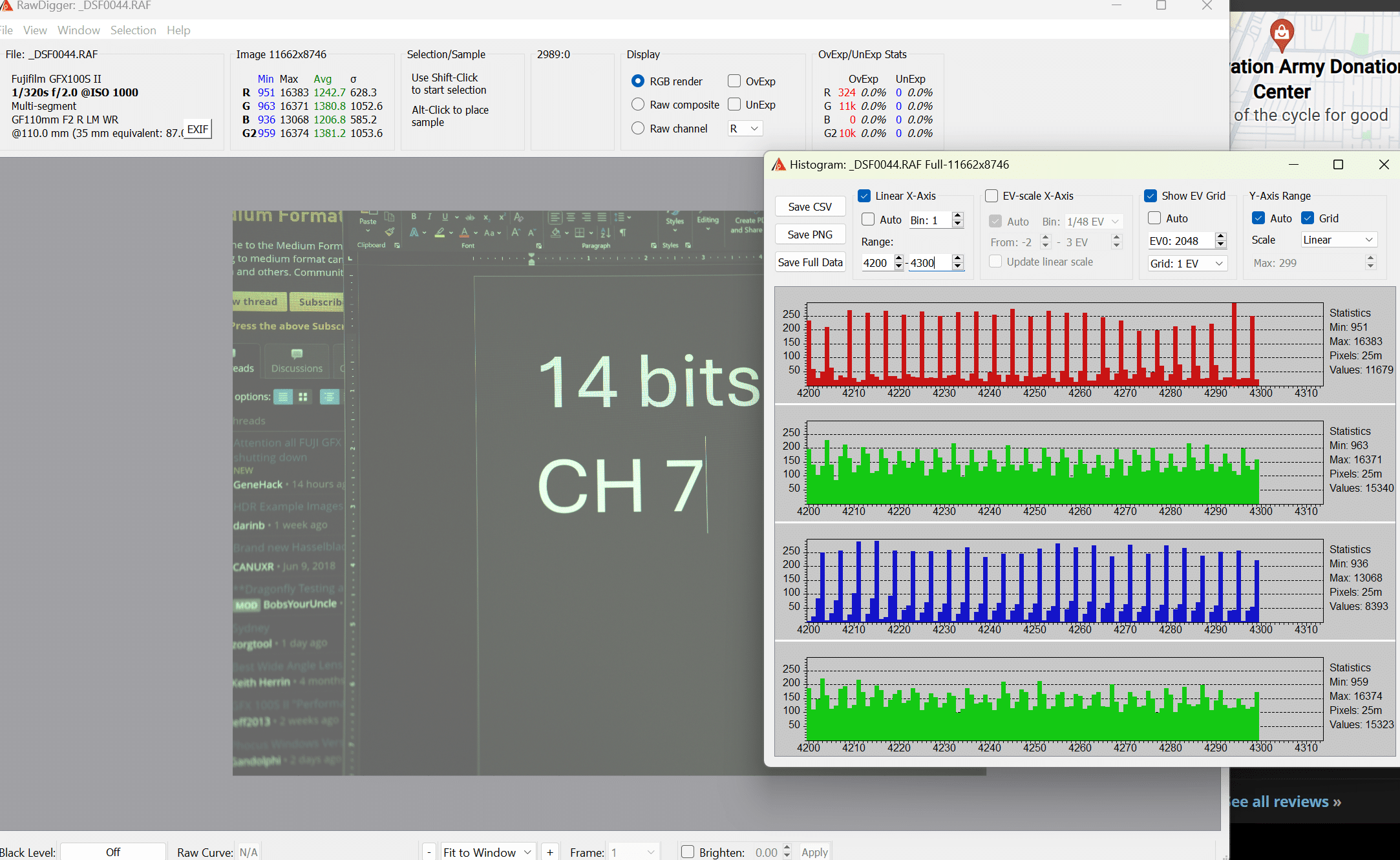This screenshot has height=860, width=1400.
Task: Open the 1/48 EV bin dropdown
Action: (1094, 222)
